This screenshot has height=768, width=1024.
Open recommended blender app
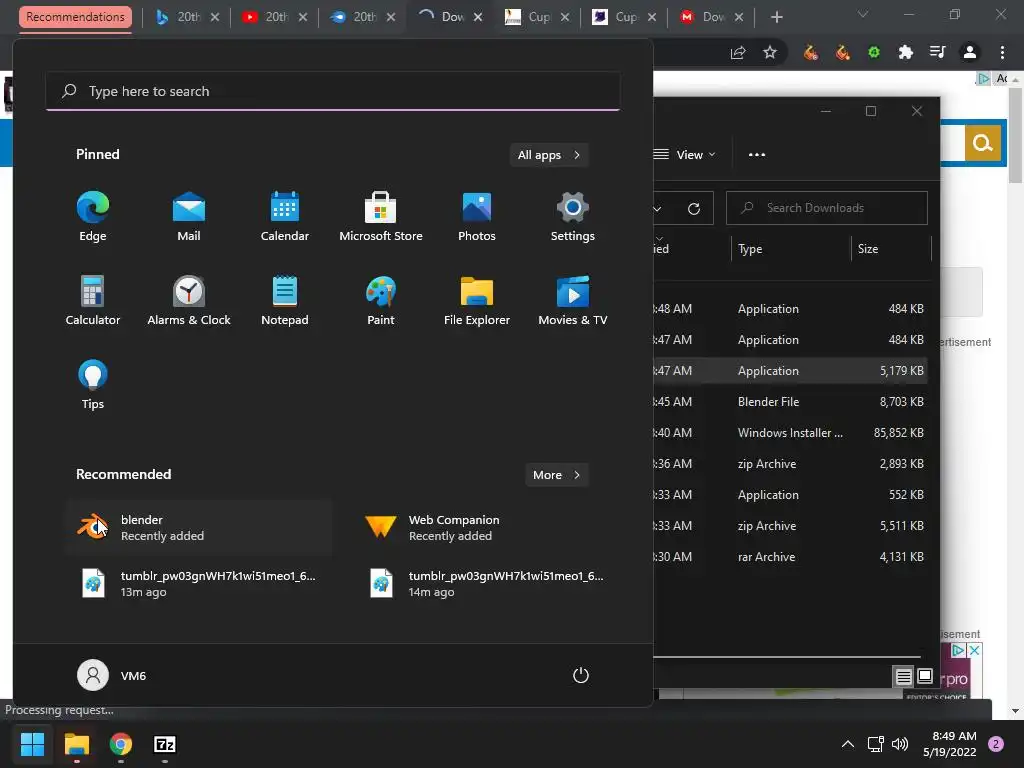pos(199,528)
